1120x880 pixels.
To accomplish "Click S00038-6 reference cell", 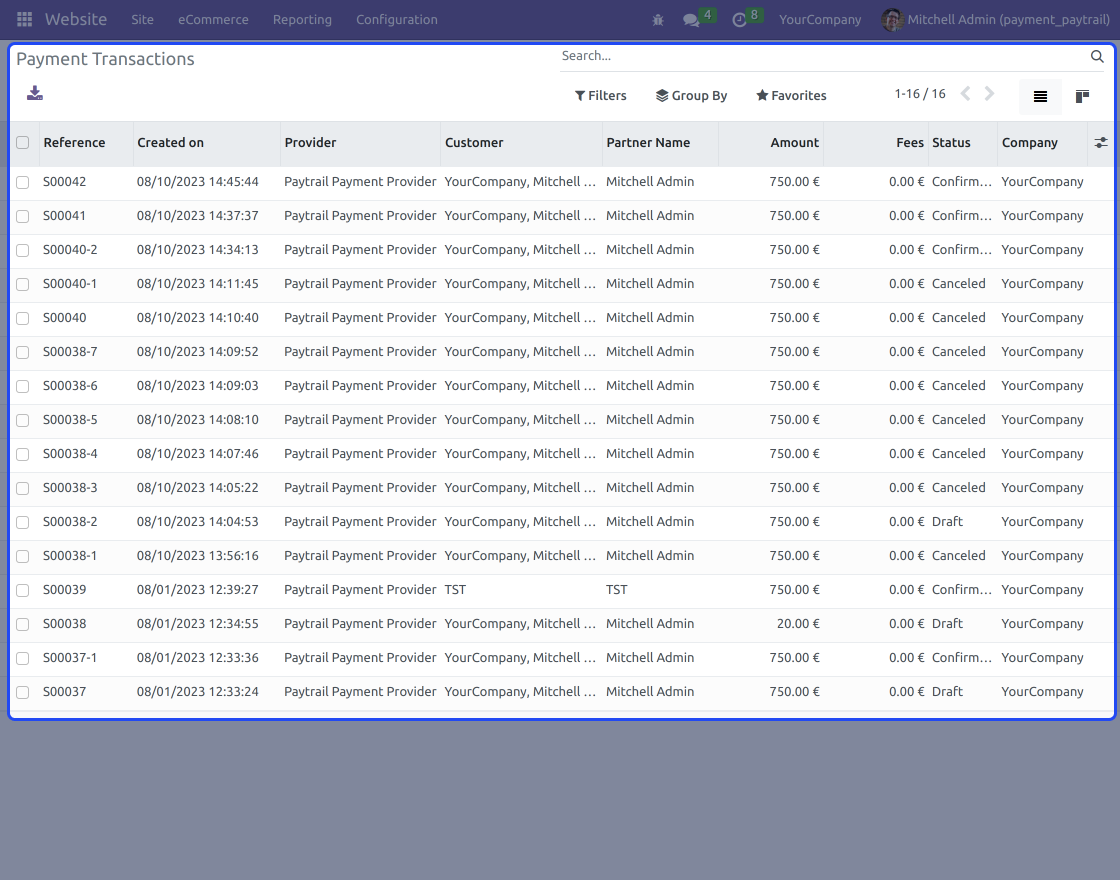I will (70, 386).
